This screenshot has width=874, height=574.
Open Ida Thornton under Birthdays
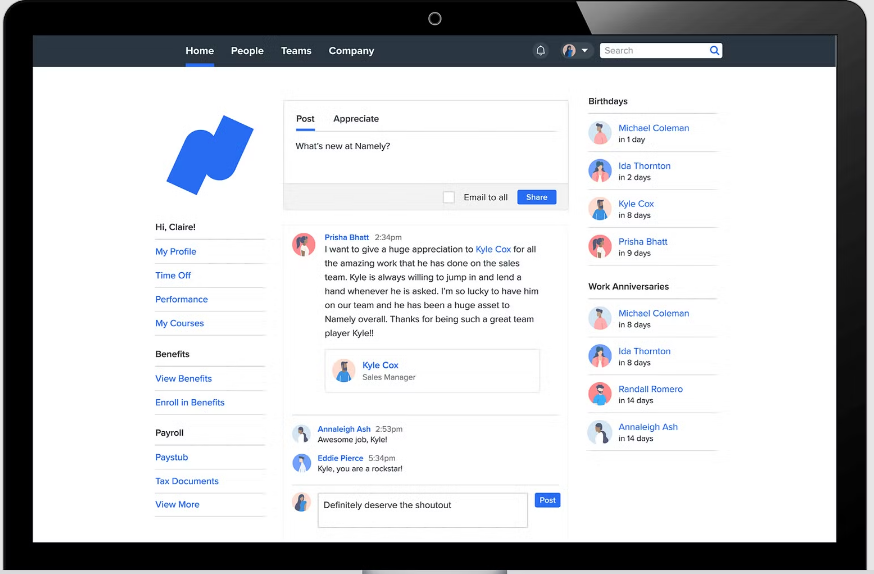pos(644,166)
